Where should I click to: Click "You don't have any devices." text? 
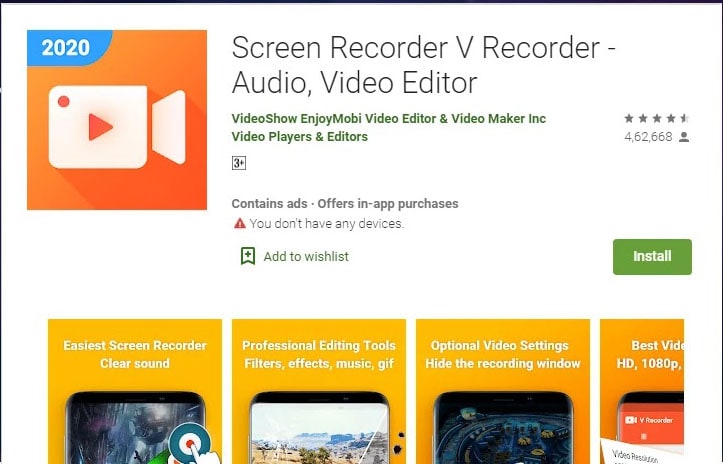click(x=327, y=224)
